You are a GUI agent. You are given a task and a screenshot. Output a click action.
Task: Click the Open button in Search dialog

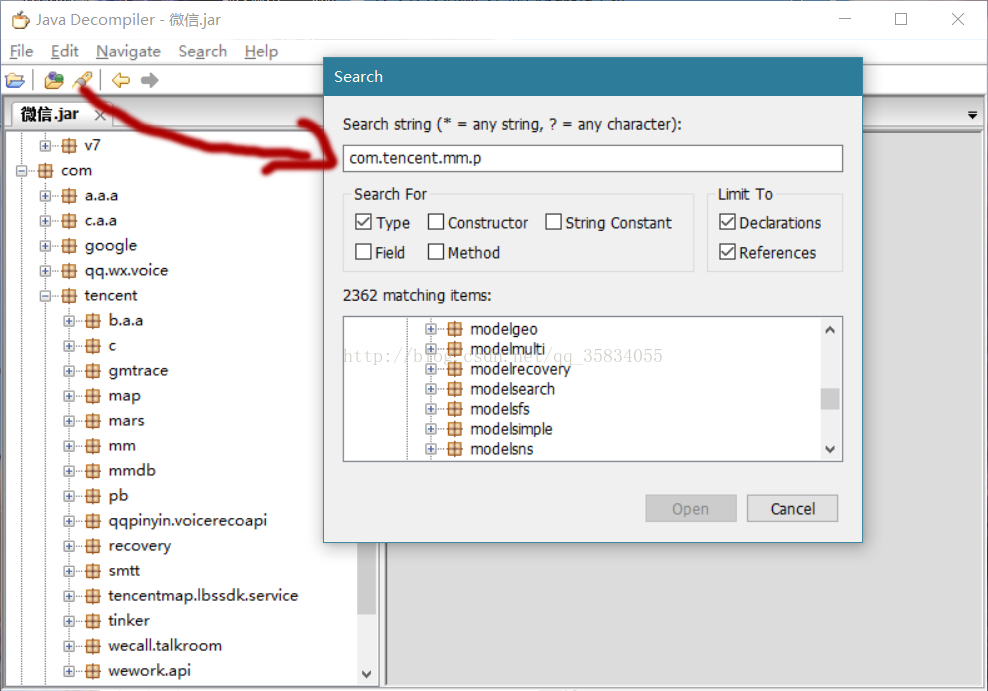[x=691, y=508]
